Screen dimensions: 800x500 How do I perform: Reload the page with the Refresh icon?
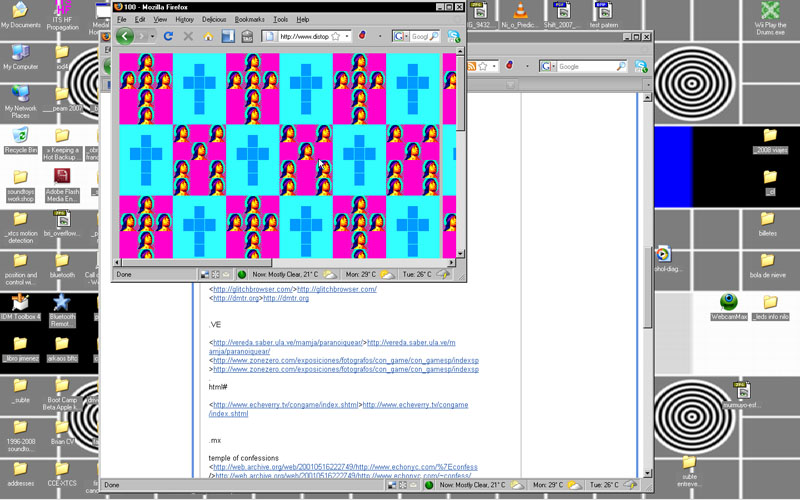coord(168,36)
